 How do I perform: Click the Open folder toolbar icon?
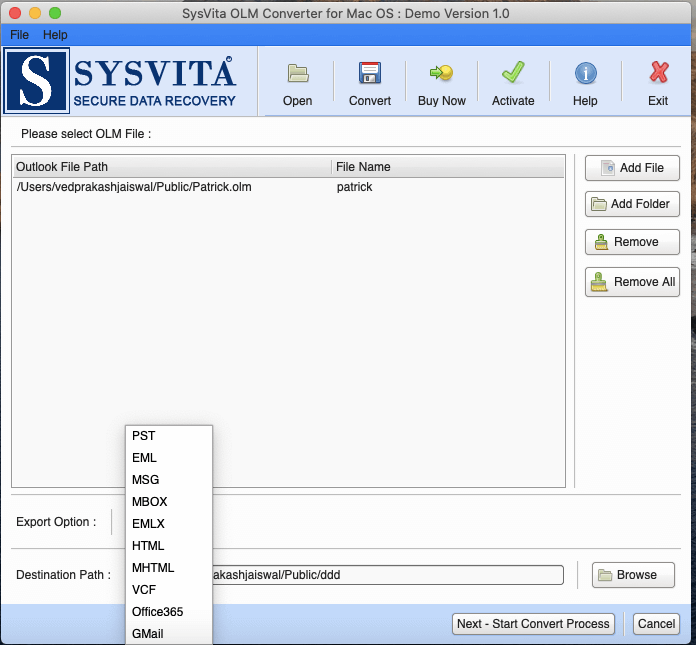click(x=297, y=74)
